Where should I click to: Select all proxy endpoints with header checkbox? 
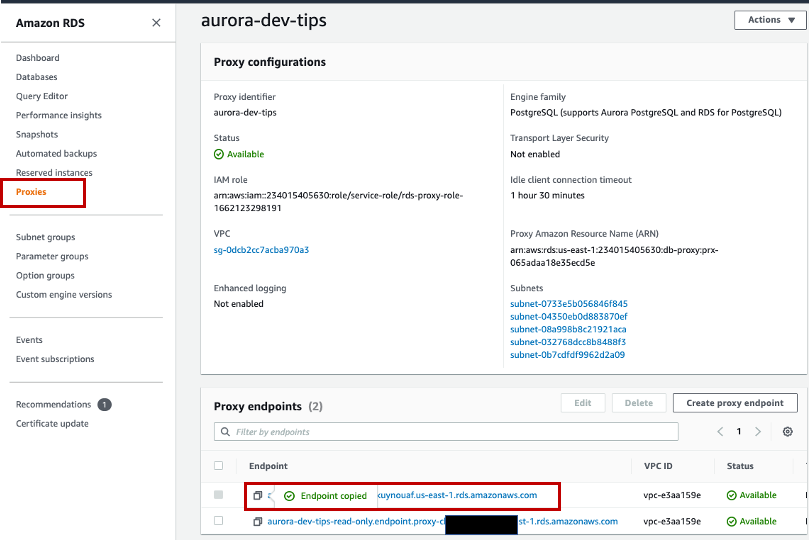pyautogui.click(x=219, y=466)
